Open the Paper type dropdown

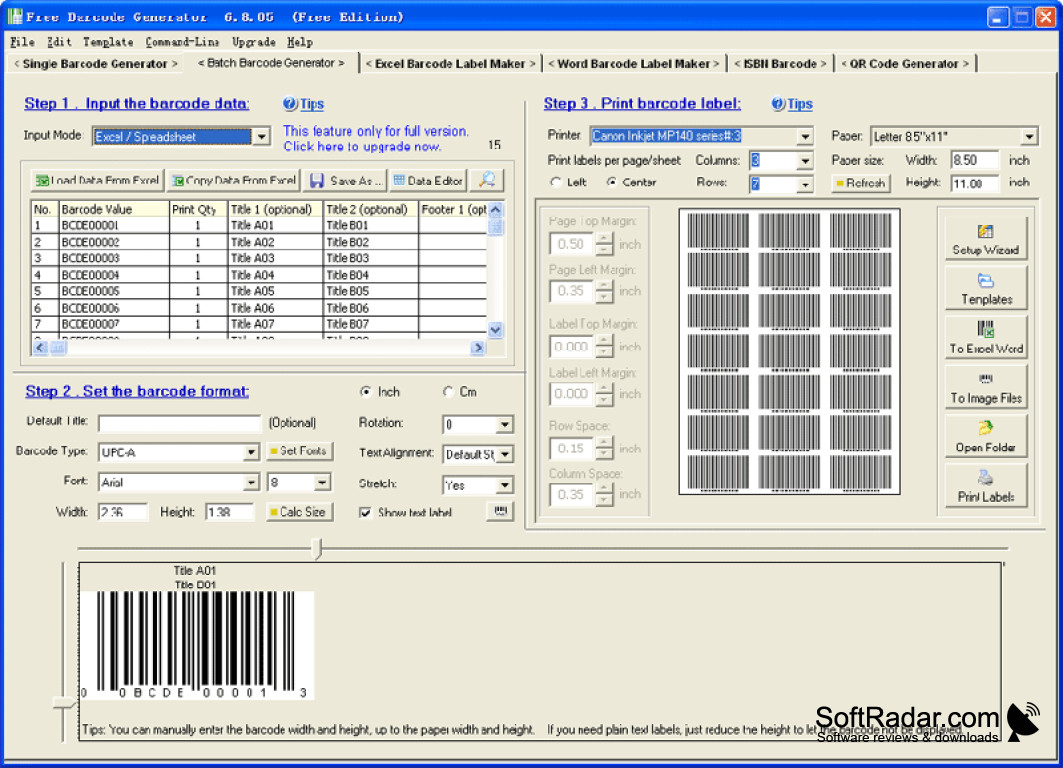pyautogui.click(x=1029, y=136)
